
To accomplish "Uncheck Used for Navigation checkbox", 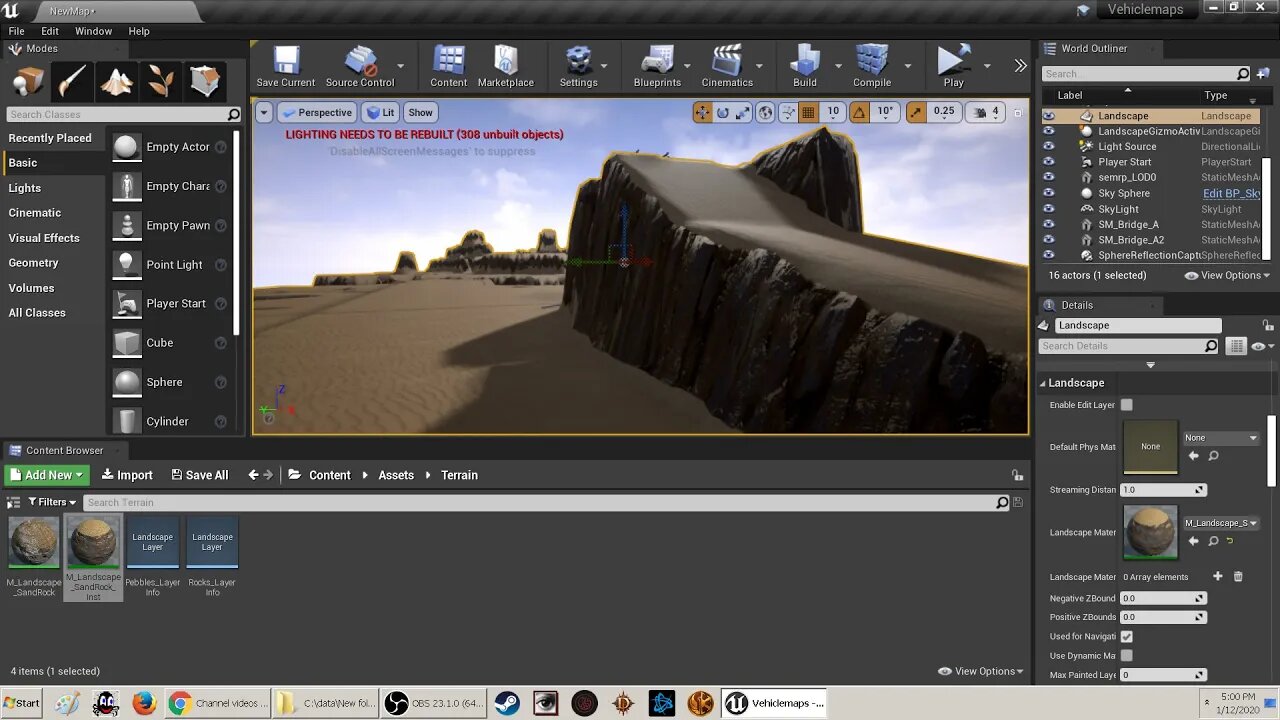I will [x=1127, y=636].
